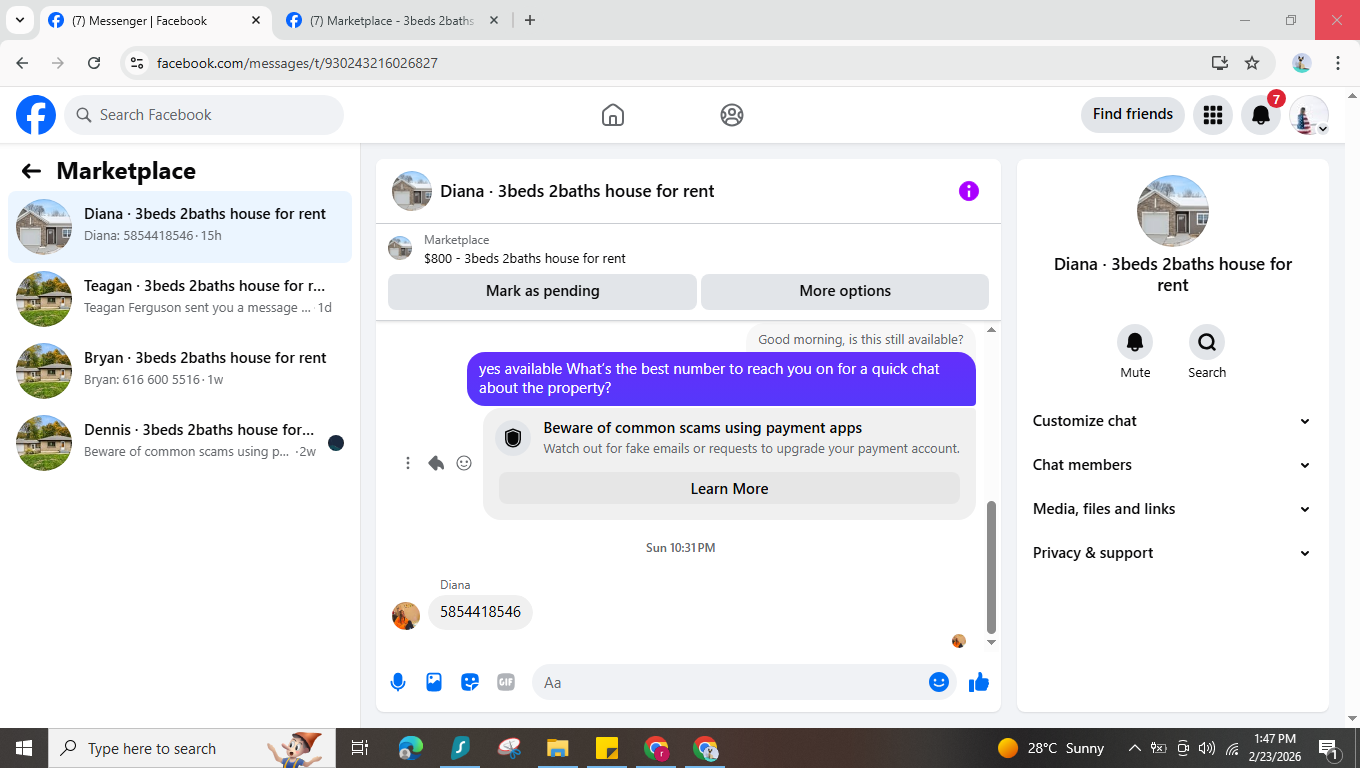Viewport: 1360px width, 768px height.
Task: Bookmark this tab star icon
Action: click(1252, 63)
